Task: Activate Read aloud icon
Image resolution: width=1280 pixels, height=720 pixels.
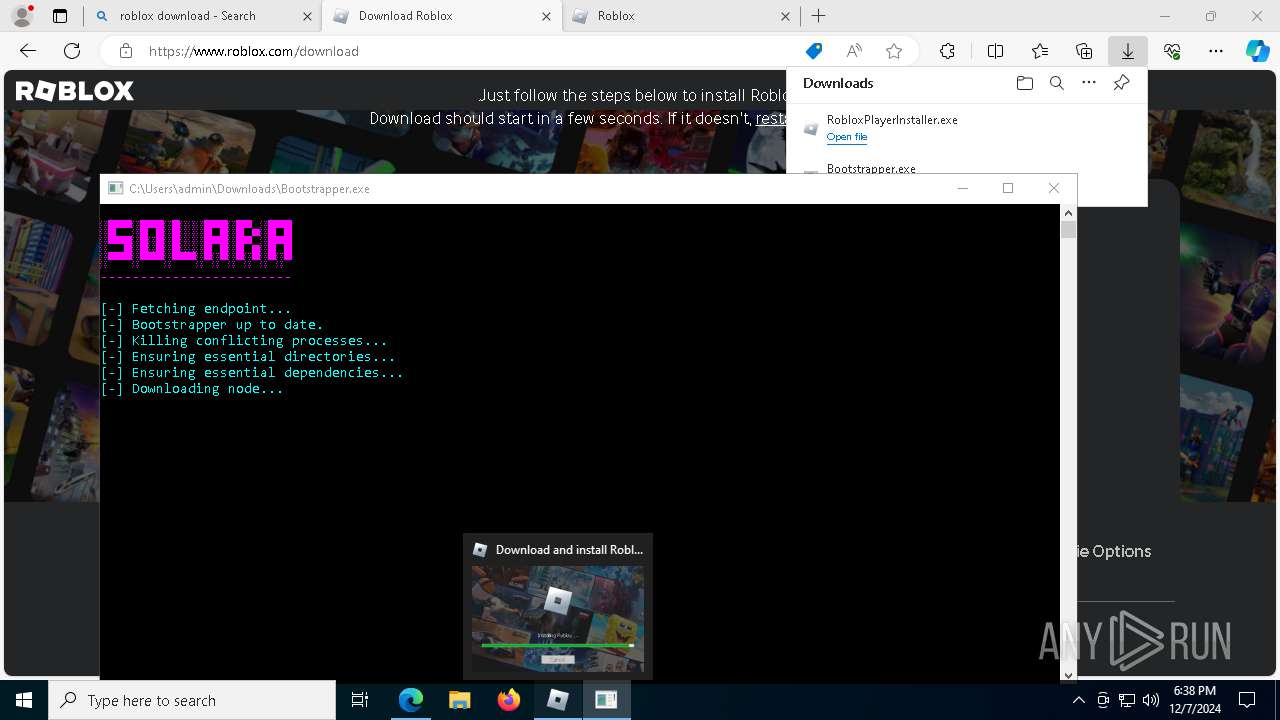Action: 854,51
